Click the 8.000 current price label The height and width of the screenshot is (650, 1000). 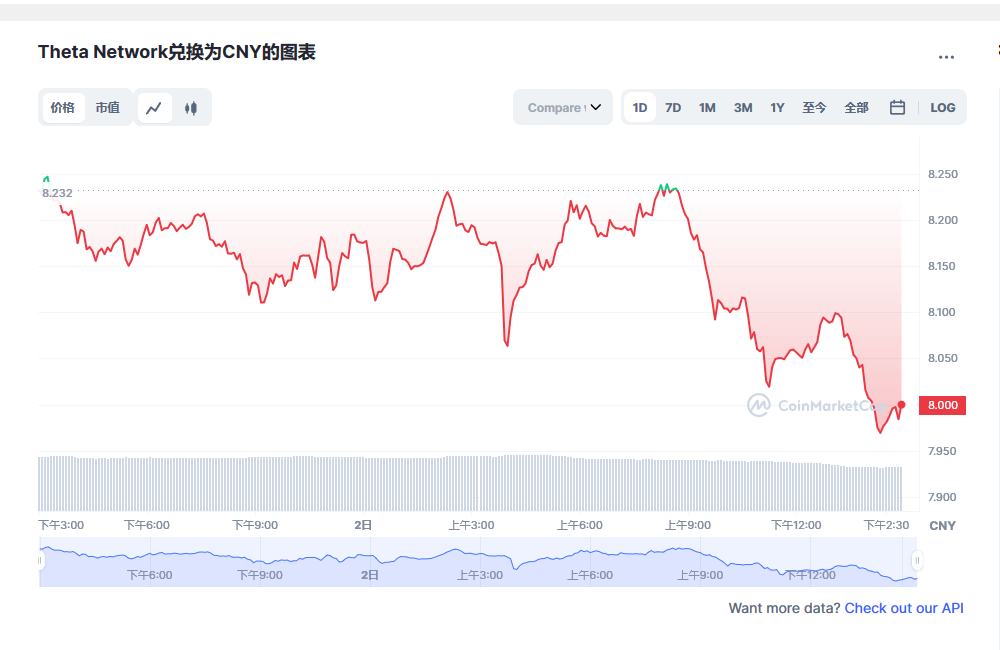(943, 405)
